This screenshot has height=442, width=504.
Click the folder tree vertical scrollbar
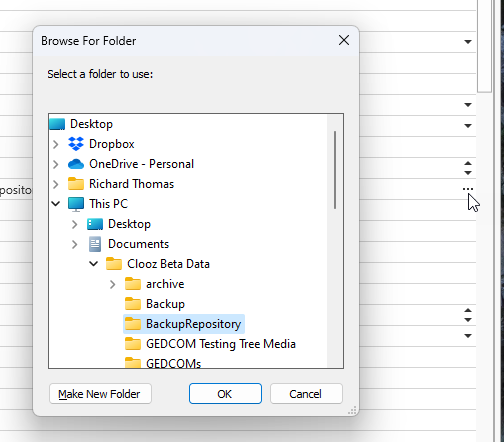coord(335,170)
